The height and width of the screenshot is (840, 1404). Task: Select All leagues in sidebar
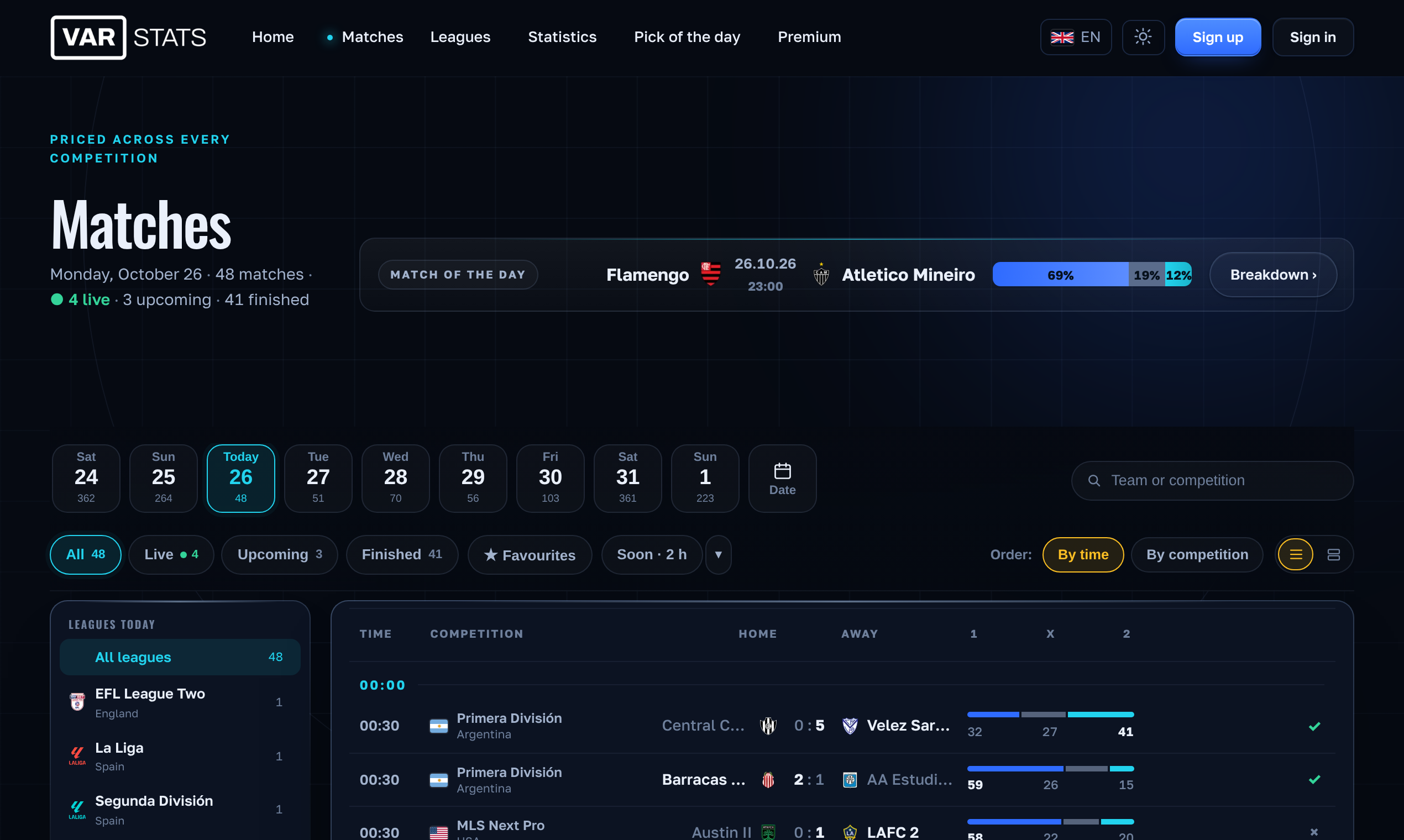(180, 657)
